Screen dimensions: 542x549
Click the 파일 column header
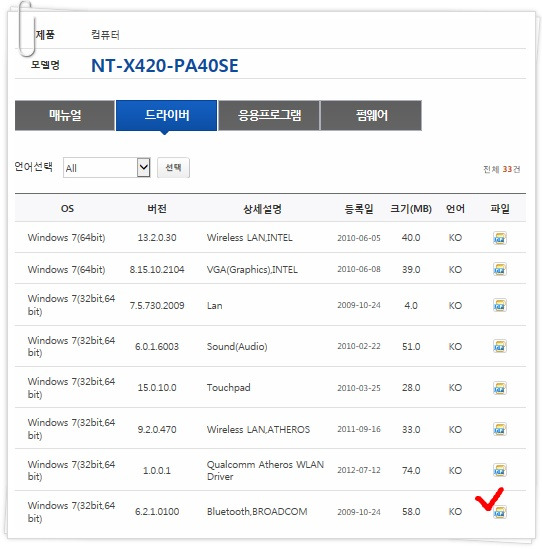coord(500,209)
